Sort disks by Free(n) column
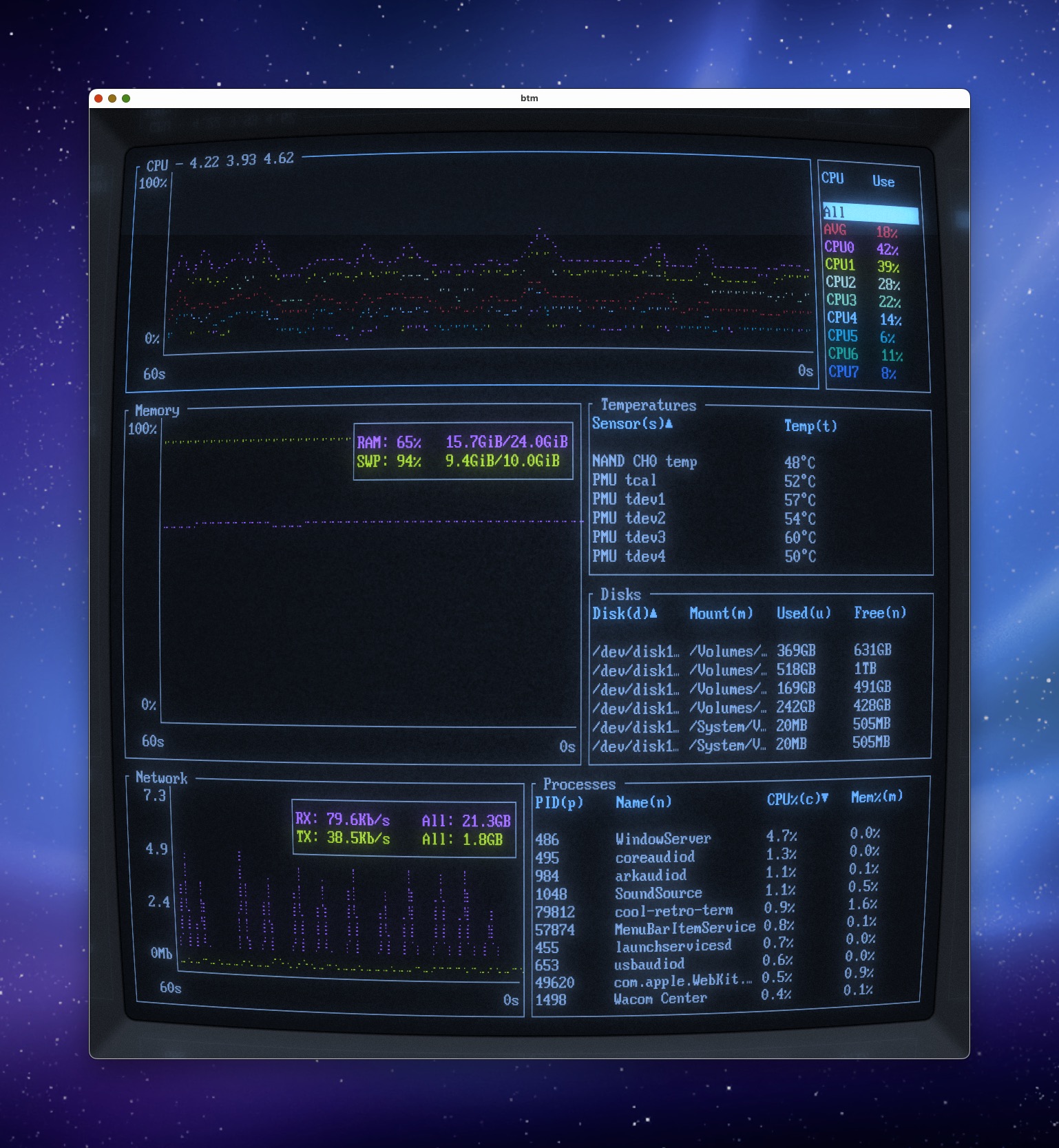This screenshot has width=1059, height=1148. [x=879, y=612]
